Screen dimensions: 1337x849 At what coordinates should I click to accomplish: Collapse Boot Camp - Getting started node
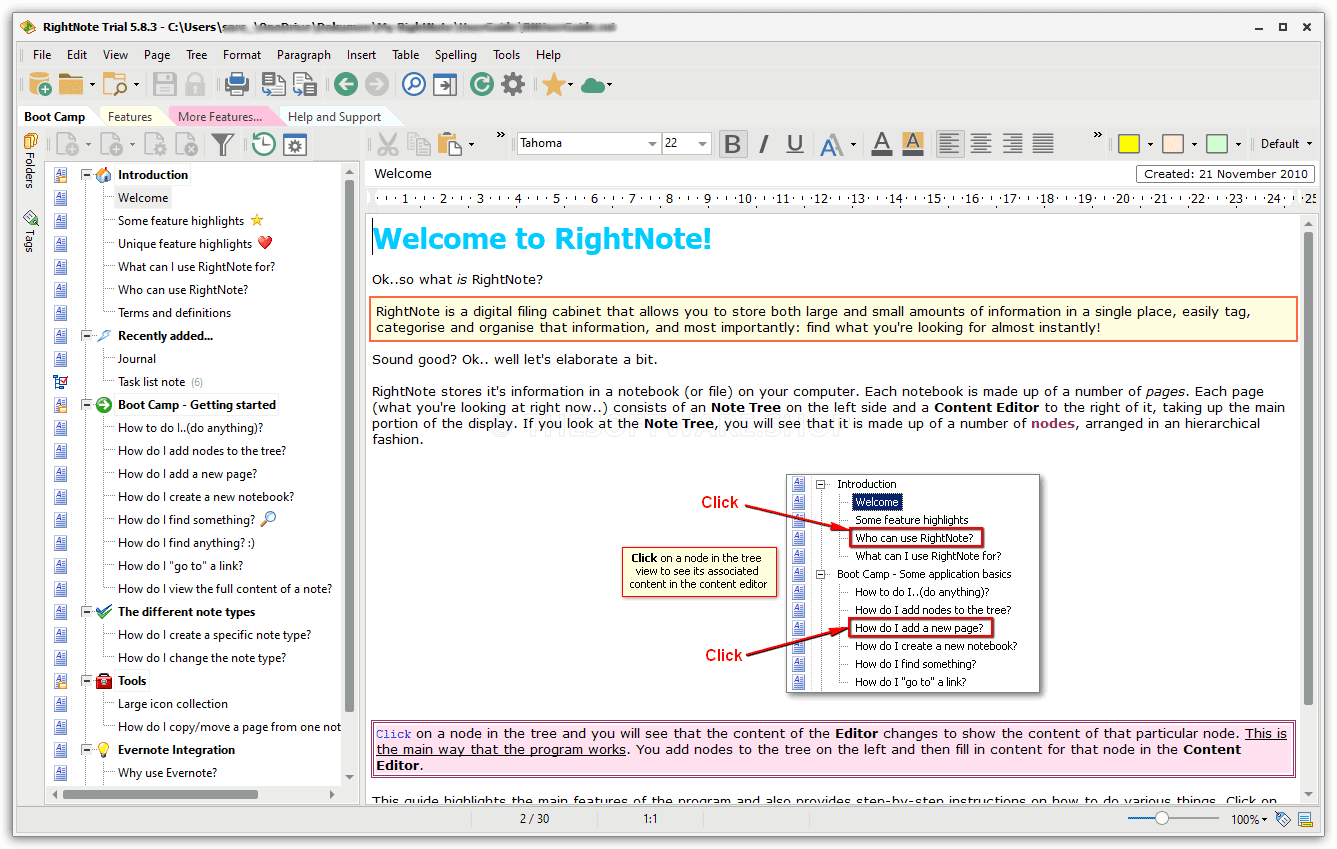coord(87,405)
